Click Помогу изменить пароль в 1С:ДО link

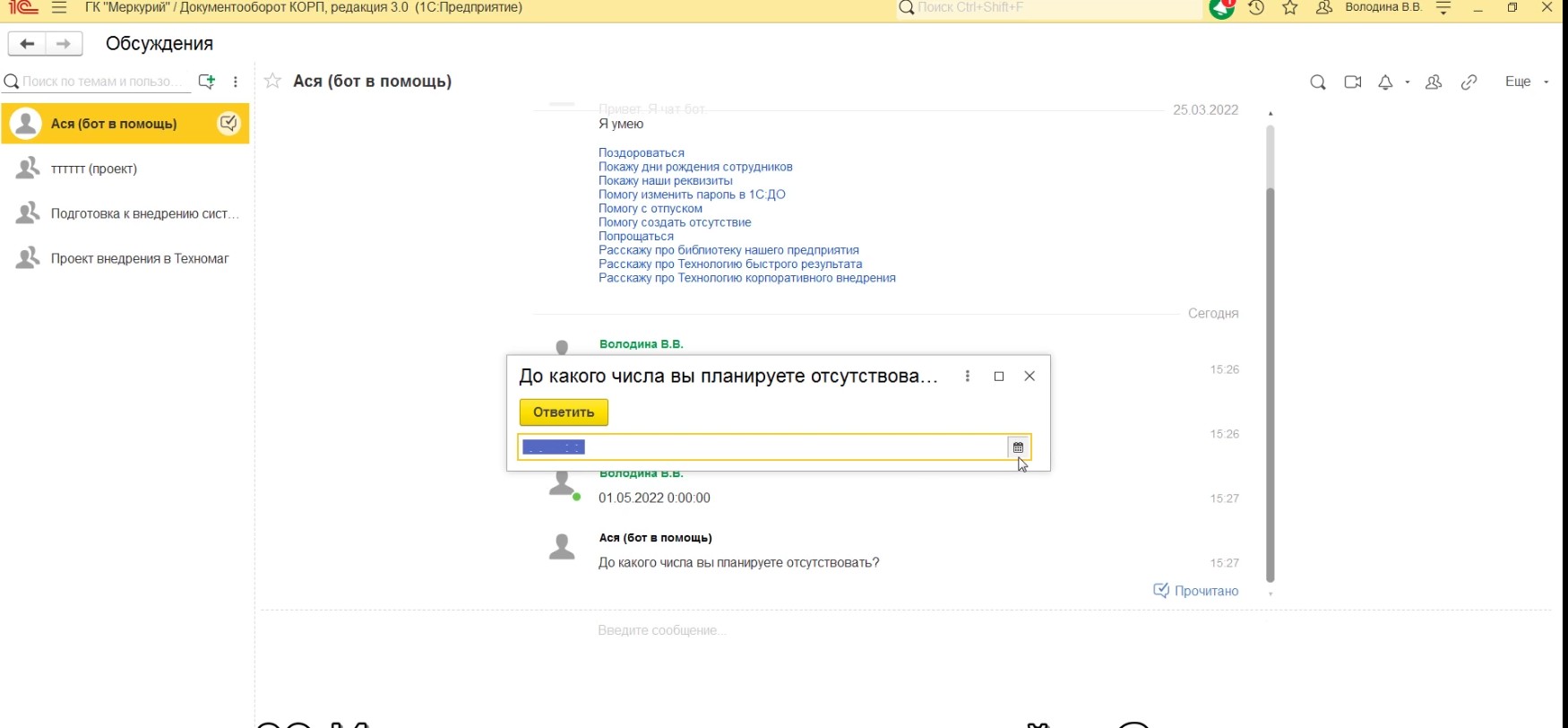(692, 195)
